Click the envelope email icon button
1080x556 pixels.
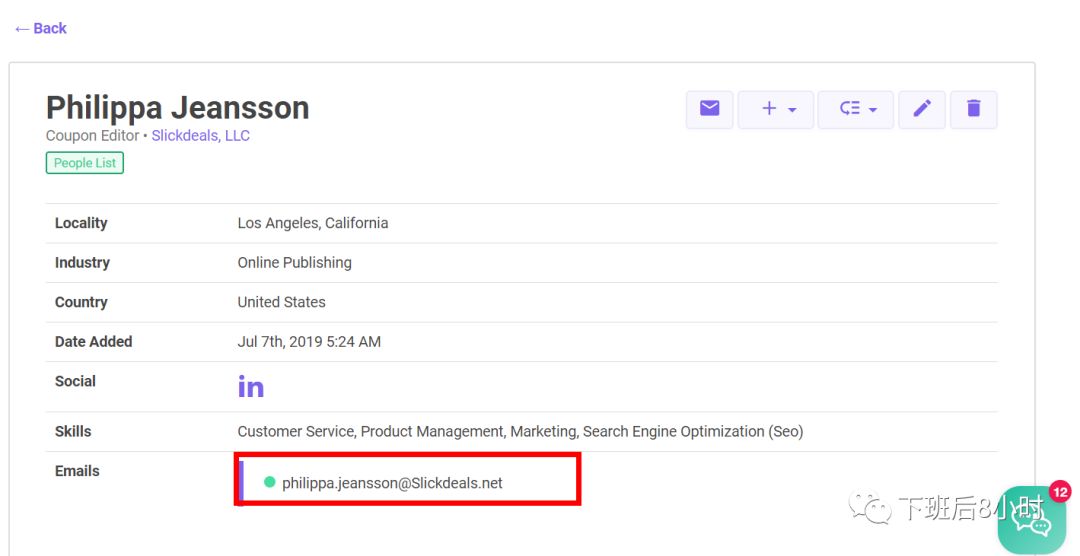click(709, 110)
